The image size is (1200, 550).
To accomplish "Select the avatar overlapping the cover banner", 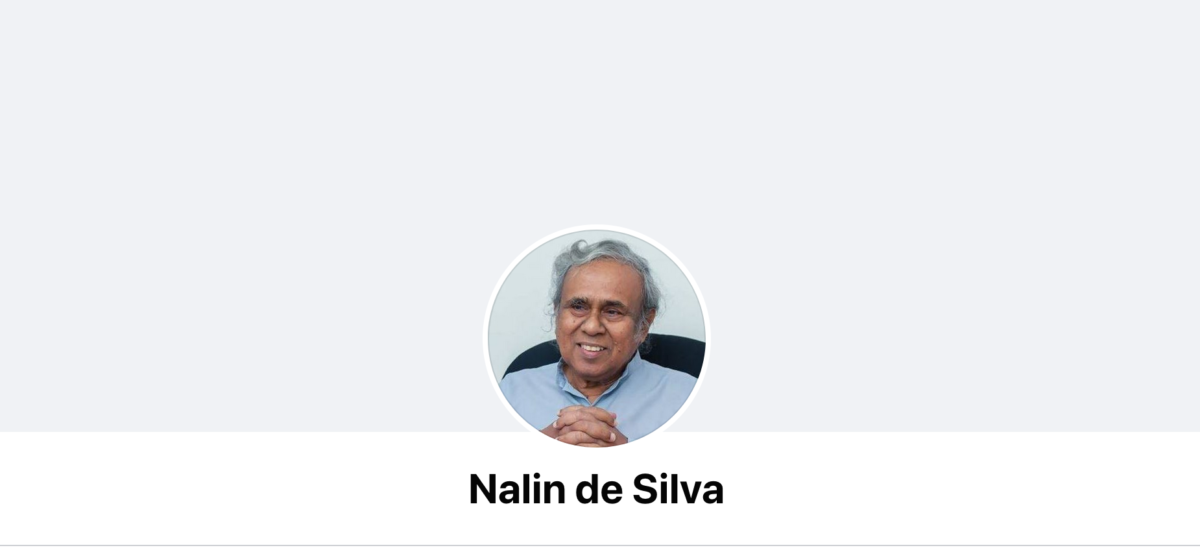I will (x=597, y=337).
